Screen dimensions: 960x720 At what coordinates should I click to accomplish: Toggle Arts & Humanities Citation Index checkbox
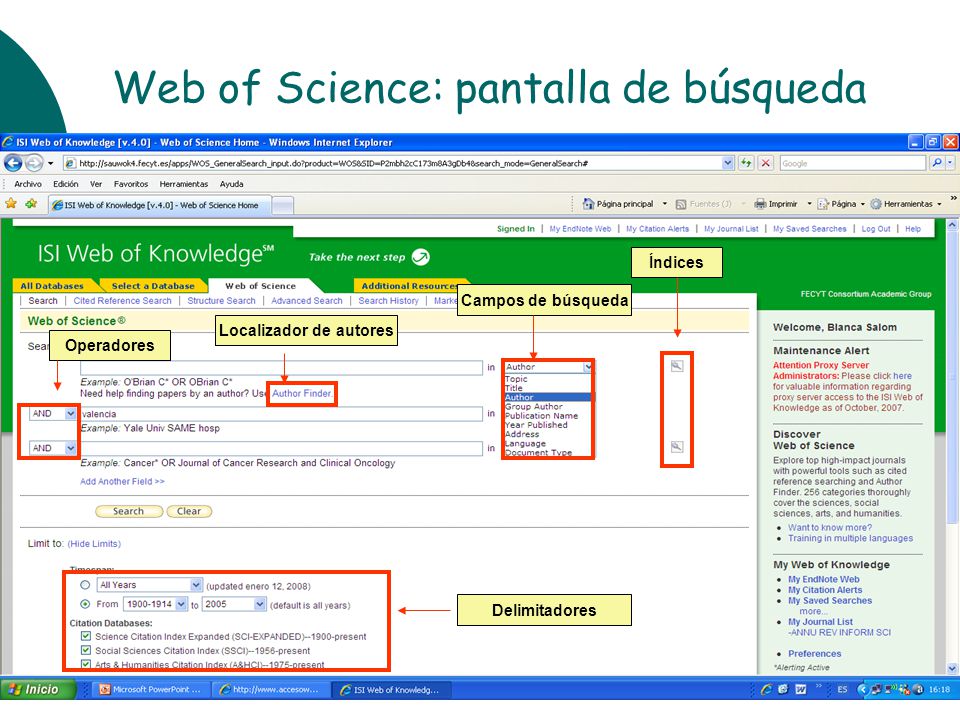(x=86, y=664)
